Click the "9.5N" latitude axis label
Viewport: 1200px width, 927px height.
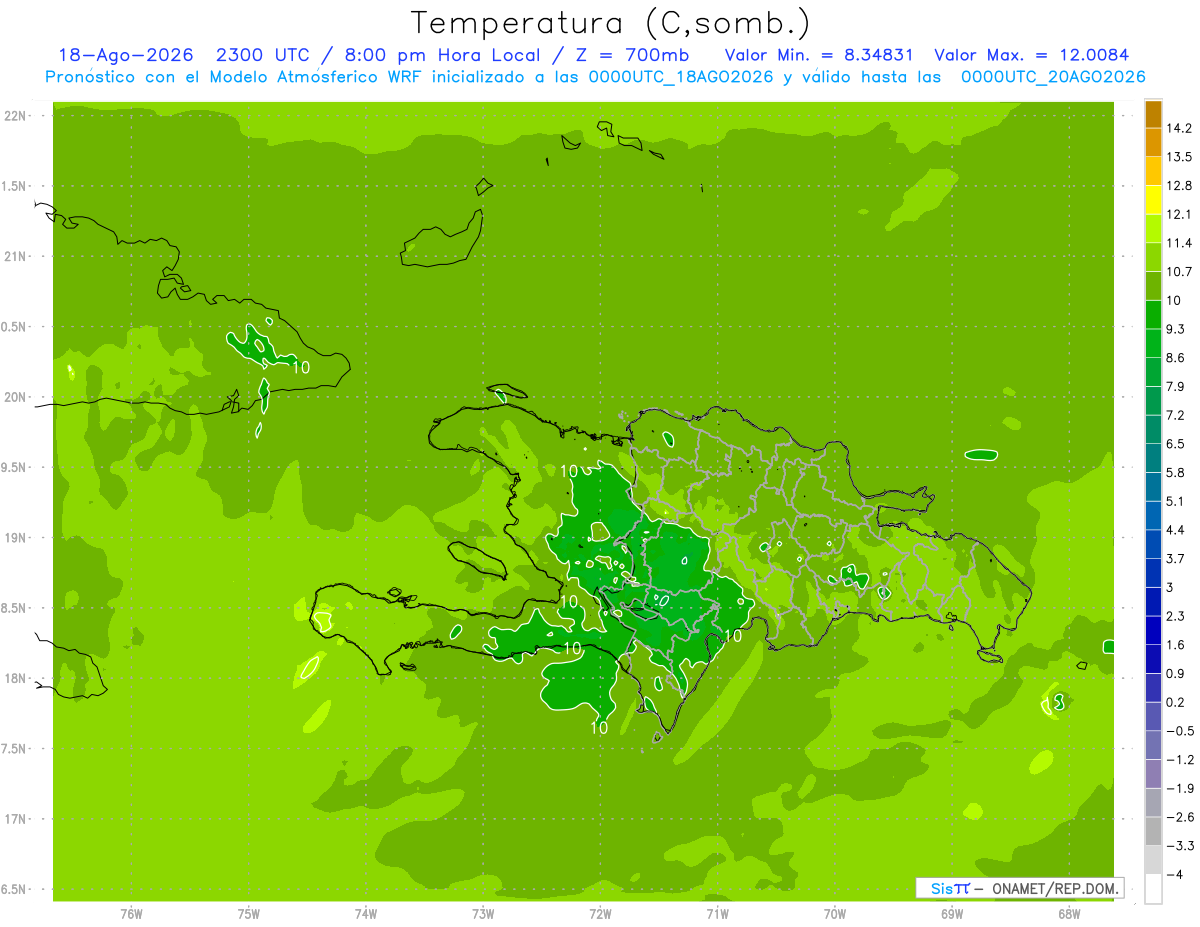[x=14, y=468]
